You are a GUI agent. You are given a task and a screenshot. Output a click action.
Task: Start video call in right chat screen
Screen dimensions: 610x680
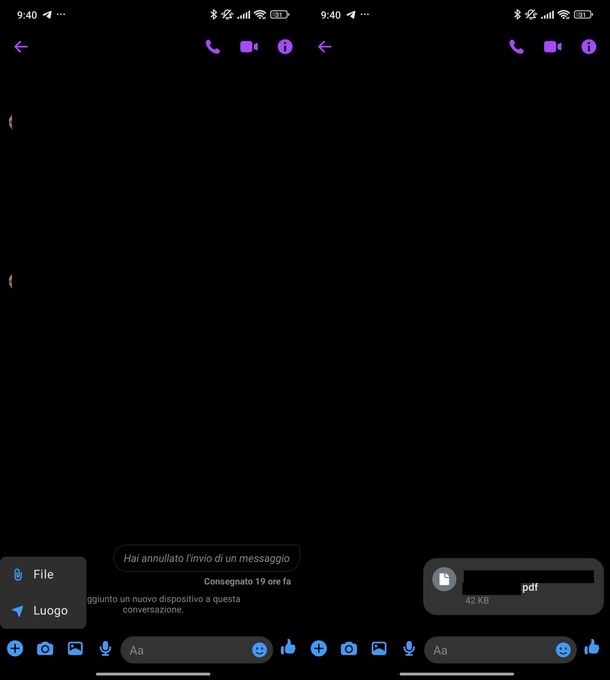pyautogui.click(x=553, y=47)
